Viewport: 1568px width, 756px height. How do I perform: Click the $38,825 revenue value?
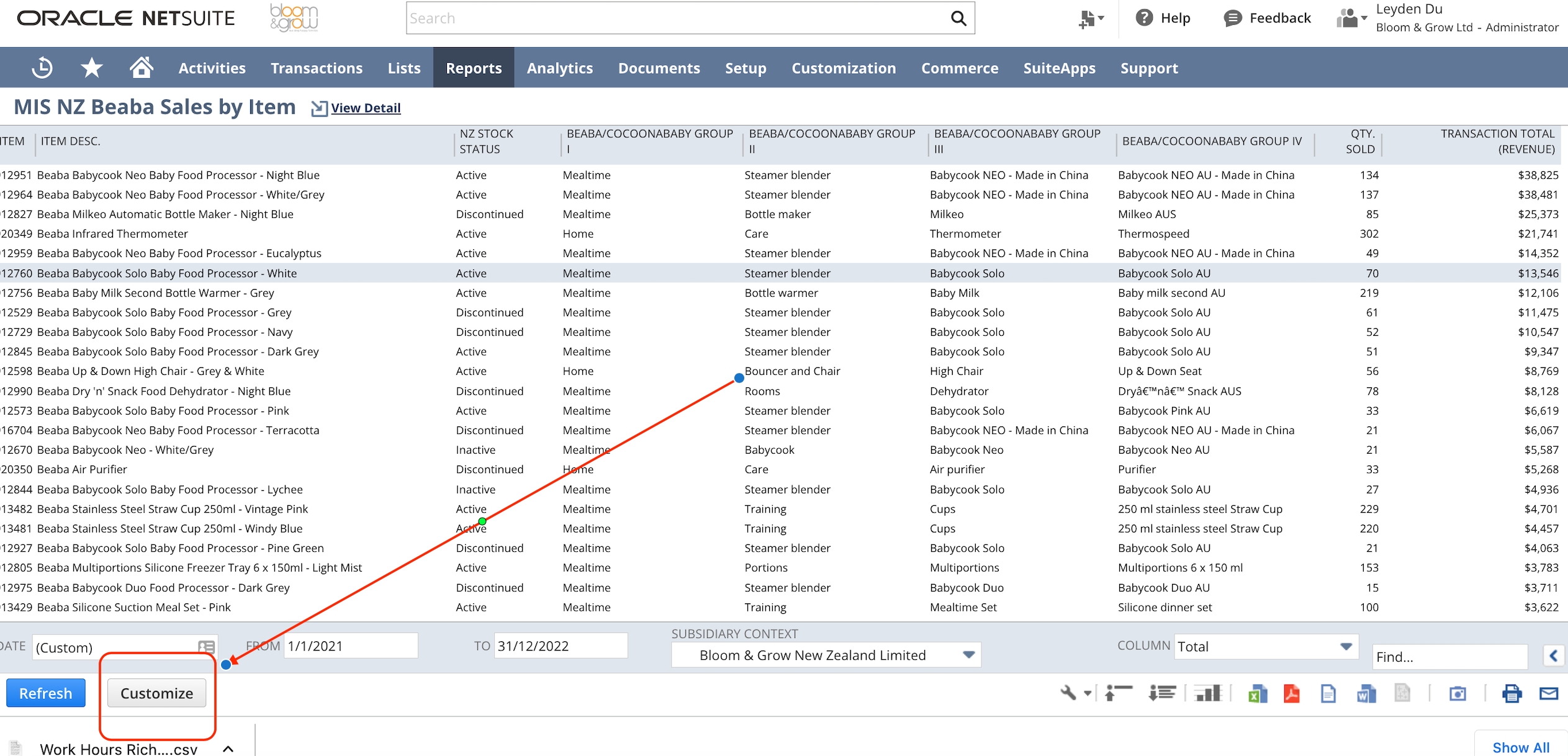(1538, 175)
